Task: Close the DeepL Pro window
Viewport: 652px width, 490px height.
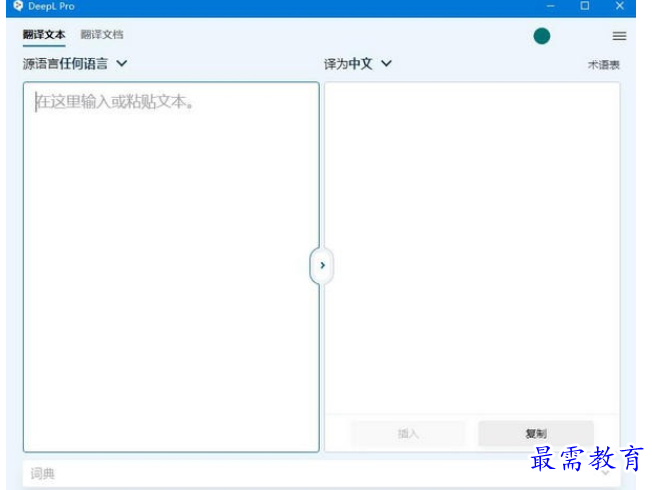Action: [x=620, y=6]
